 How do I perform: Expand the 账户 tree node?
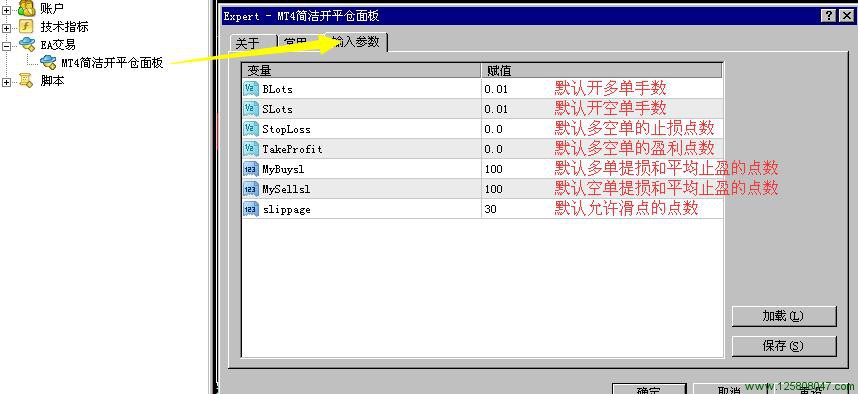[x=7, y=10]
